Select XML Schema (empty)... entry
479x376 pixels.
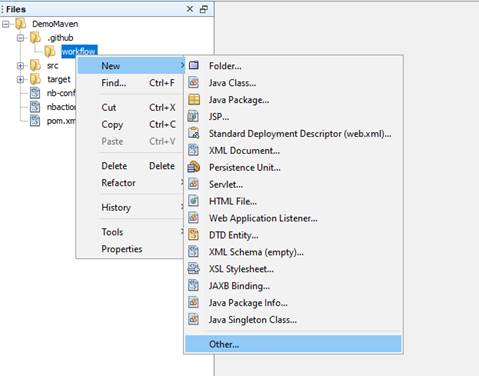point(293,252)
